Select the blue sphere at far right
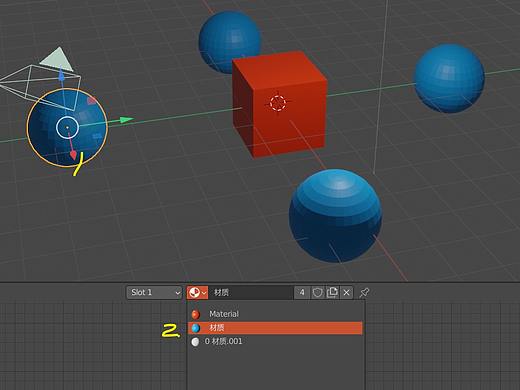The width and height of the screenshot is (520, 390). coord(449,78)
